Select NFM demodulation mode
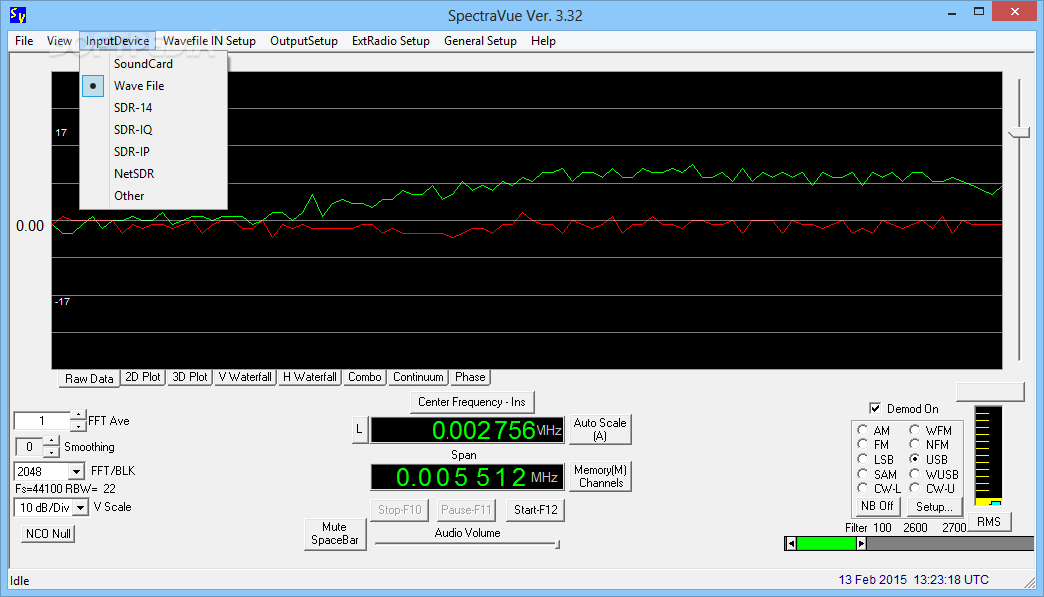The width and height of the screenshot is (1044, 597). pos(915,444)
